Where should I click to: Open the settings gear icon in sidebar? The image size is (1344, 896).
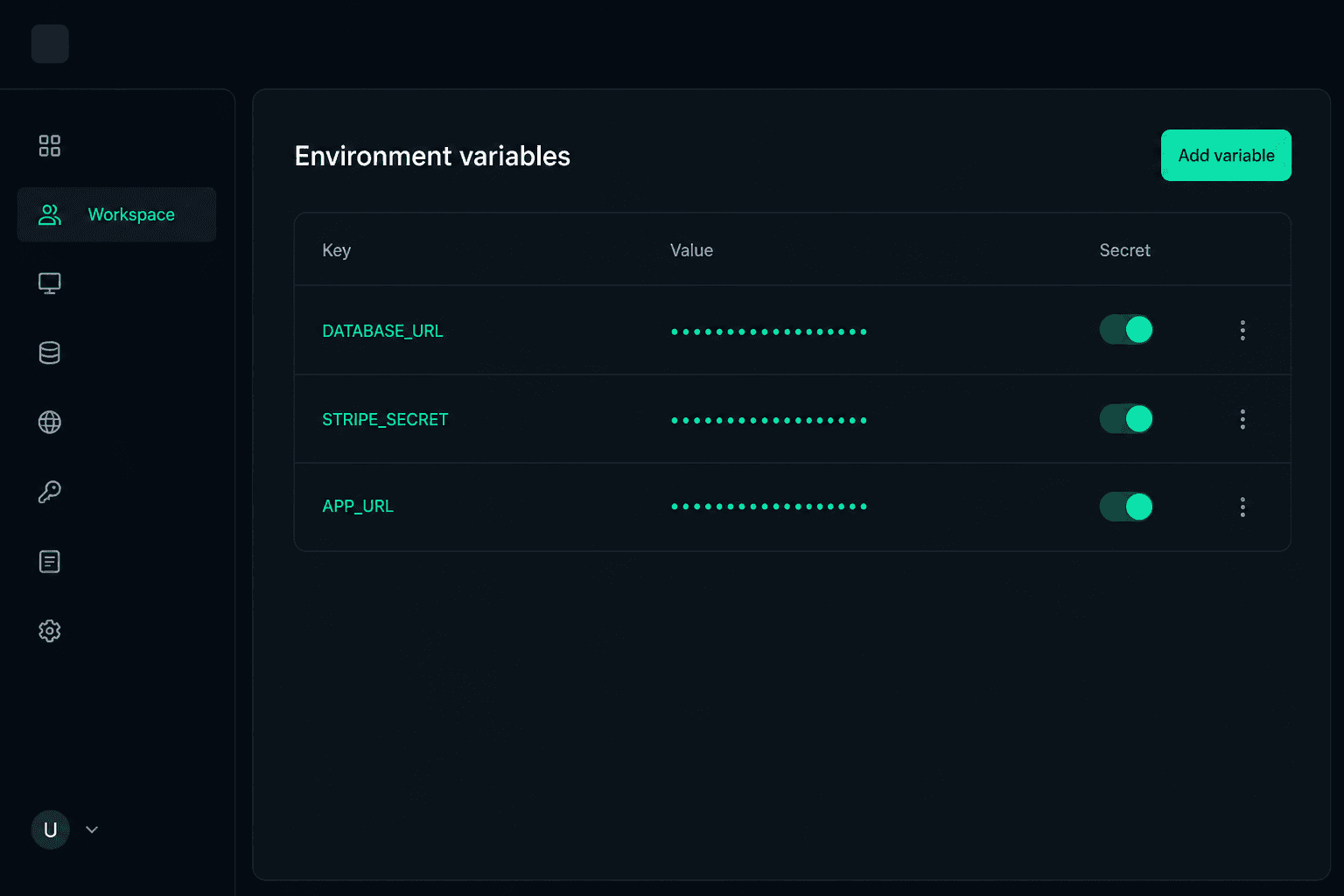click(50, 631)
